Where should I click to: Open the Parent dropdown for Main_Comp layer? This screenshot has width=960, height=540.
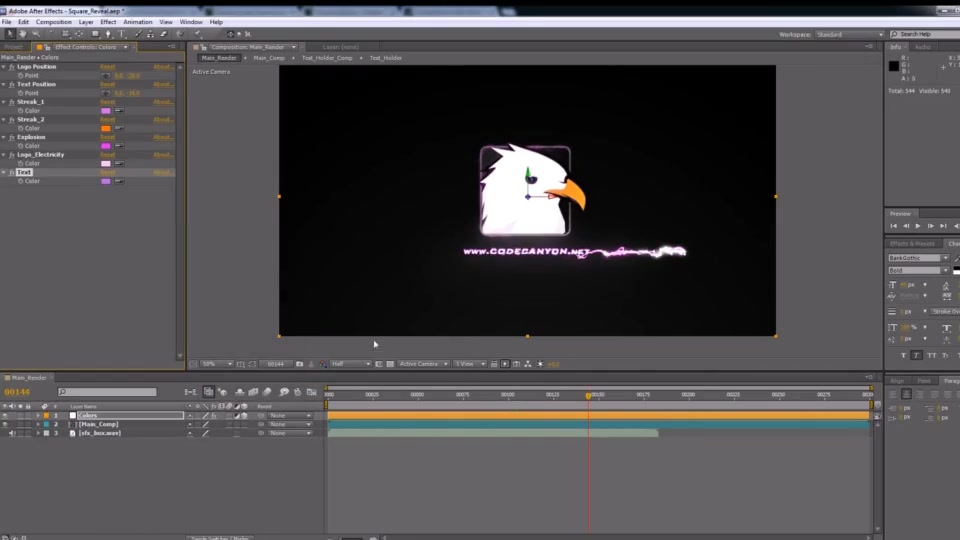click(290, 424)
